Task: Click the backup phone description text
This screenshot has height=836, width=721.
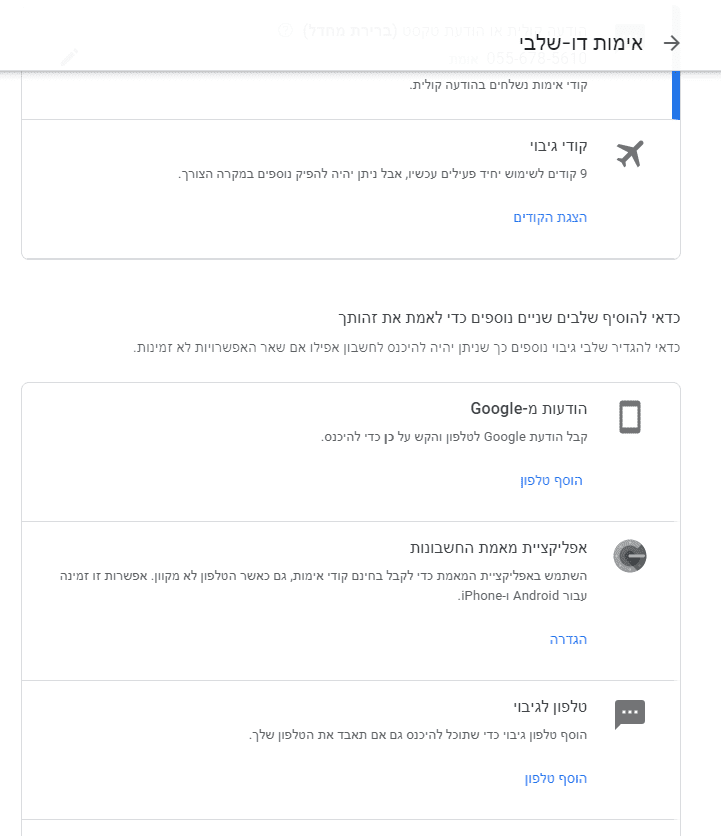Action: coord(418,735)
